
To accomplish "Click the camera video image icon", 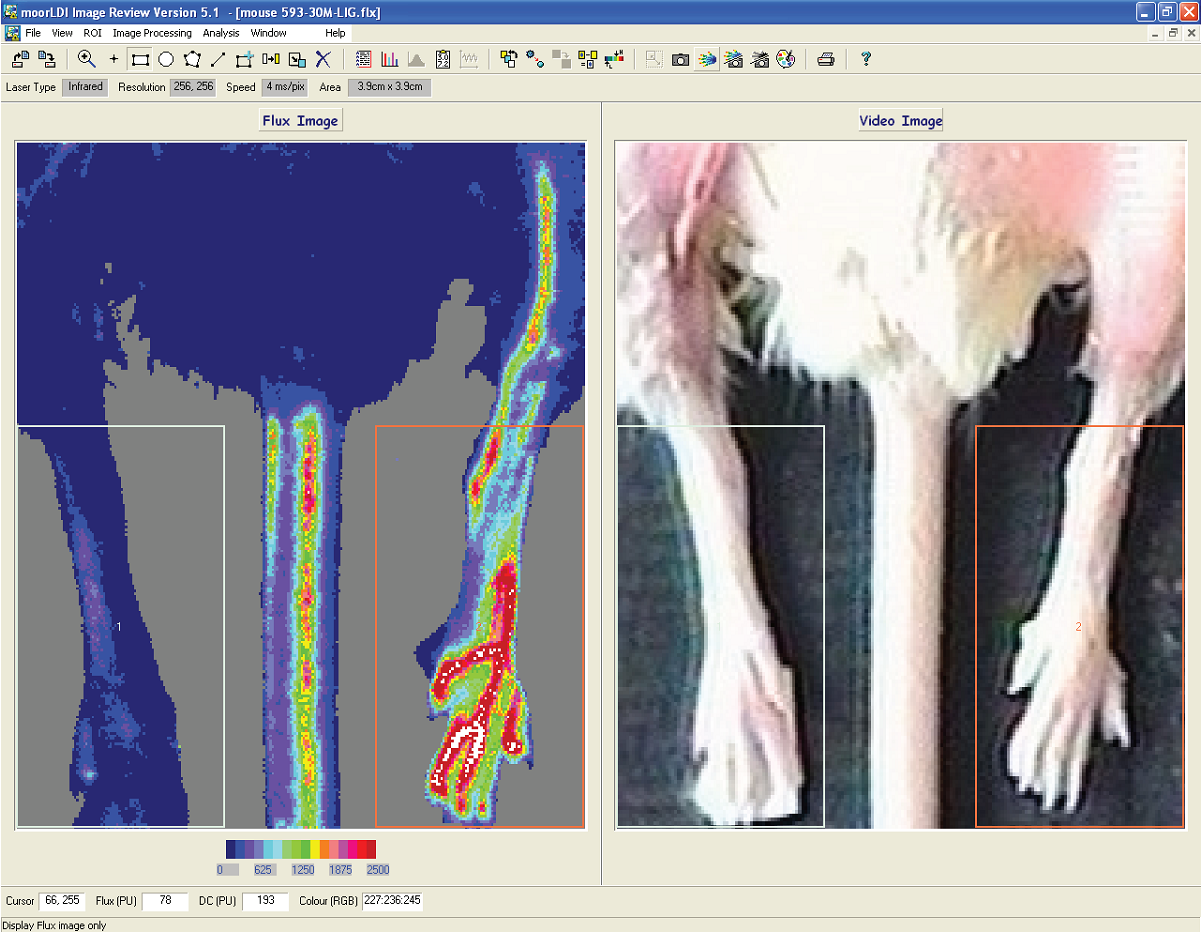I will (x=680, y=59).
